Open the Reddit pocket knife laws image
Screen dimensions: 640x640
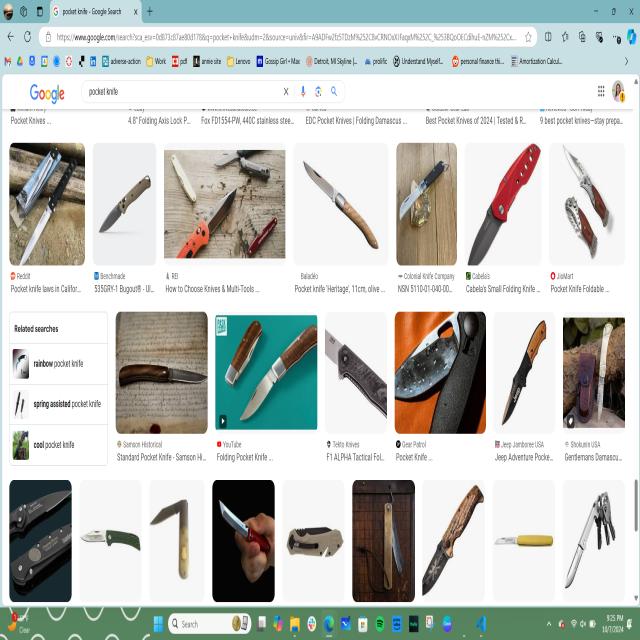(x=47, y=204)
